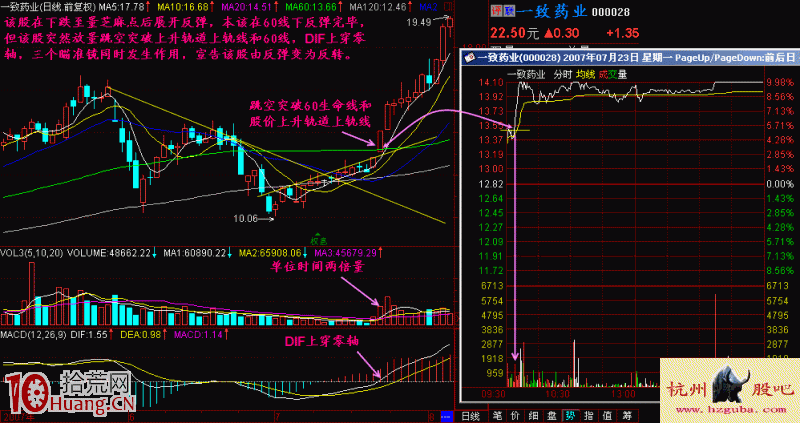Screen dimensions: 800x423
Task: Click the 12.82 baseline price label
Action: point(492,184)
